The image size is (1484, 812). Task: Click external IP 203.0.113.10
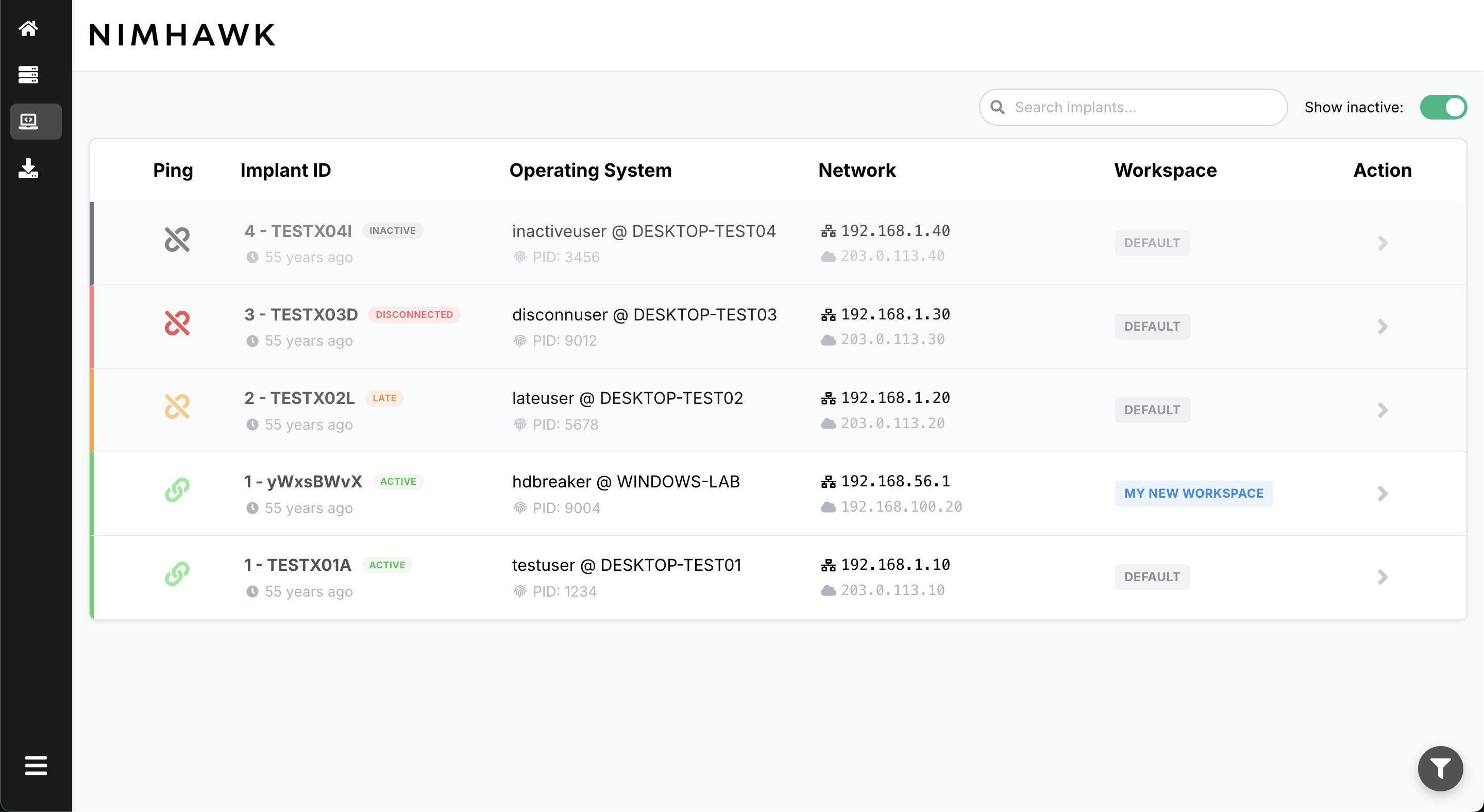(892, 590)
